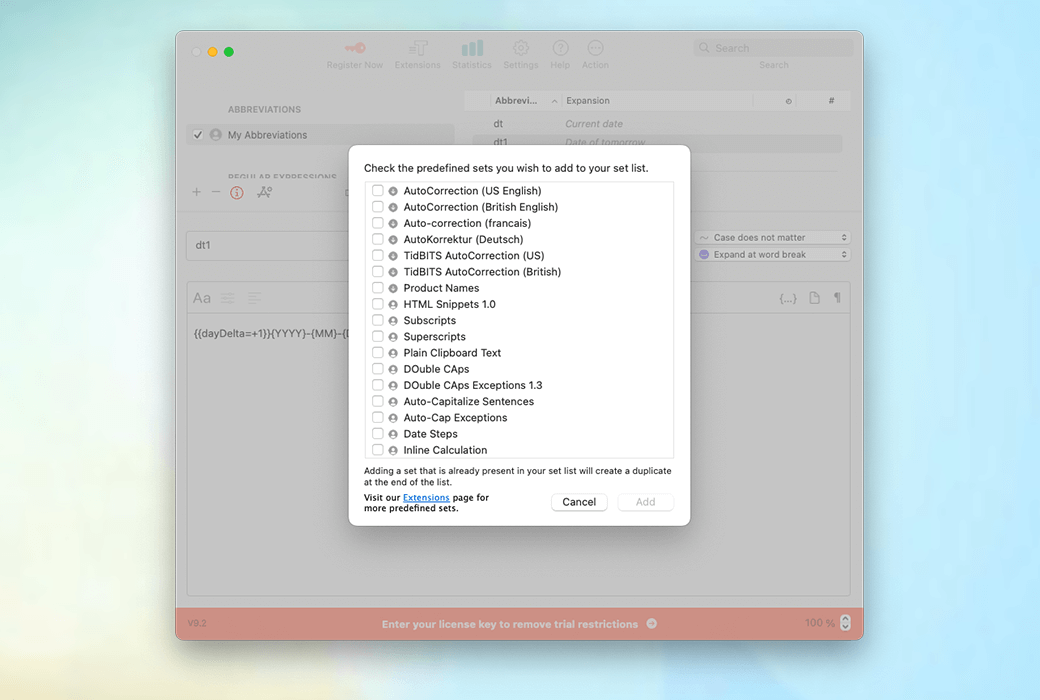
Task: Open the Statistics chart icon
Action: pyautogui.click(x=472, y=48)
